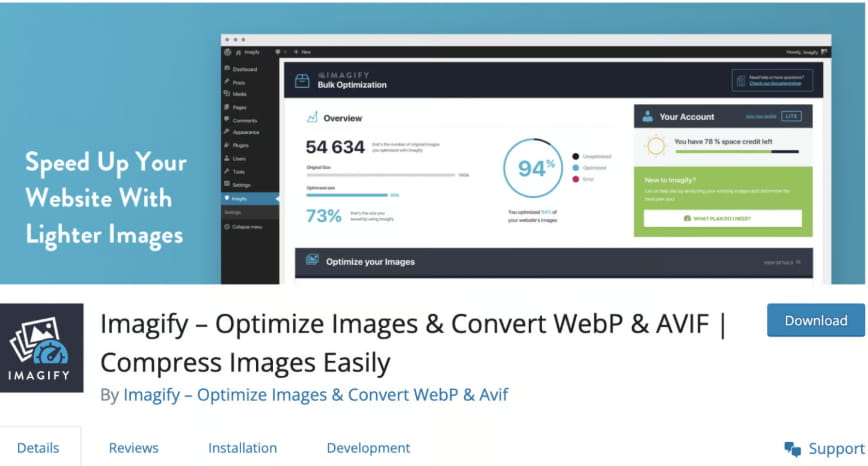Screen dimensions: 868x466
Task: Click the New to Imagify? heading
Action: tap(670, 180)
